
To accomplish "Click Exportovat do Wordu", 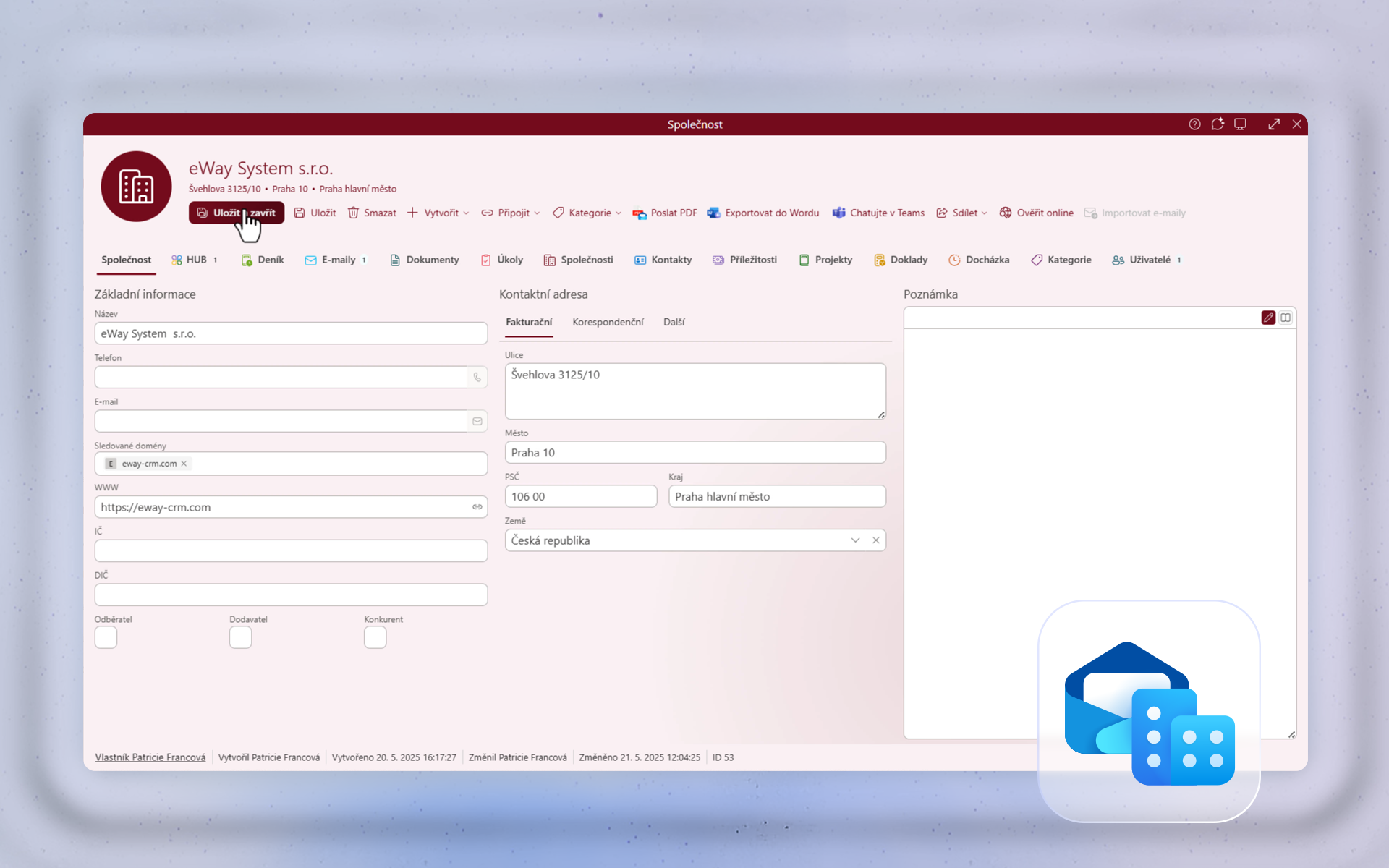I will click(763, 213).
